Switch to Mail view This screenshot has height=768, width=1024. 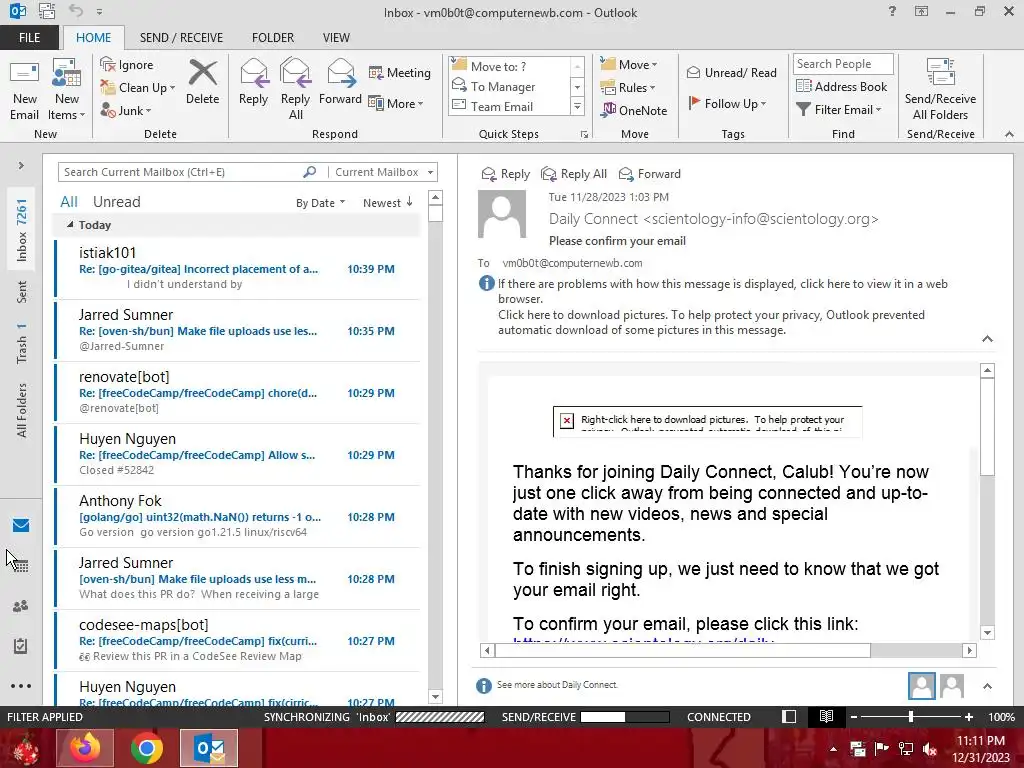[21, 525]
